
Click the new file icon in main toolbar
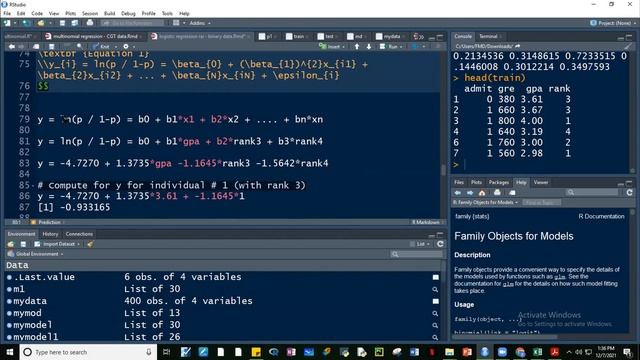[x=7, y=23]
